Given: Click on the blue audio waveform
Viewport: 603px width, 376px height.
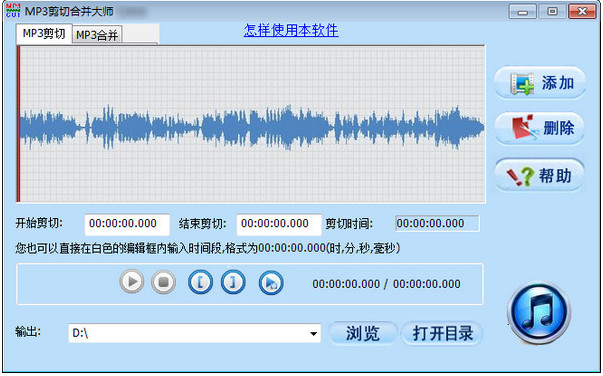Looking at the screenshot, I should 252,127.
